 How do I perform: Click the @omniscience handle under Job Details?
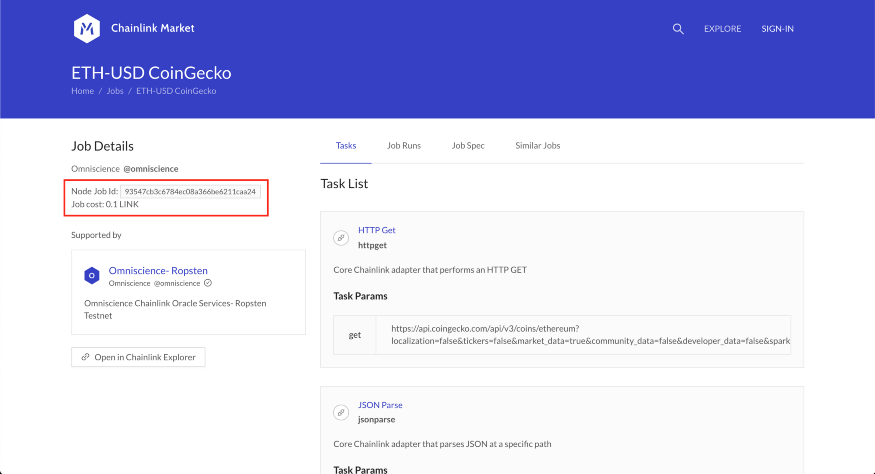[151, 169]
